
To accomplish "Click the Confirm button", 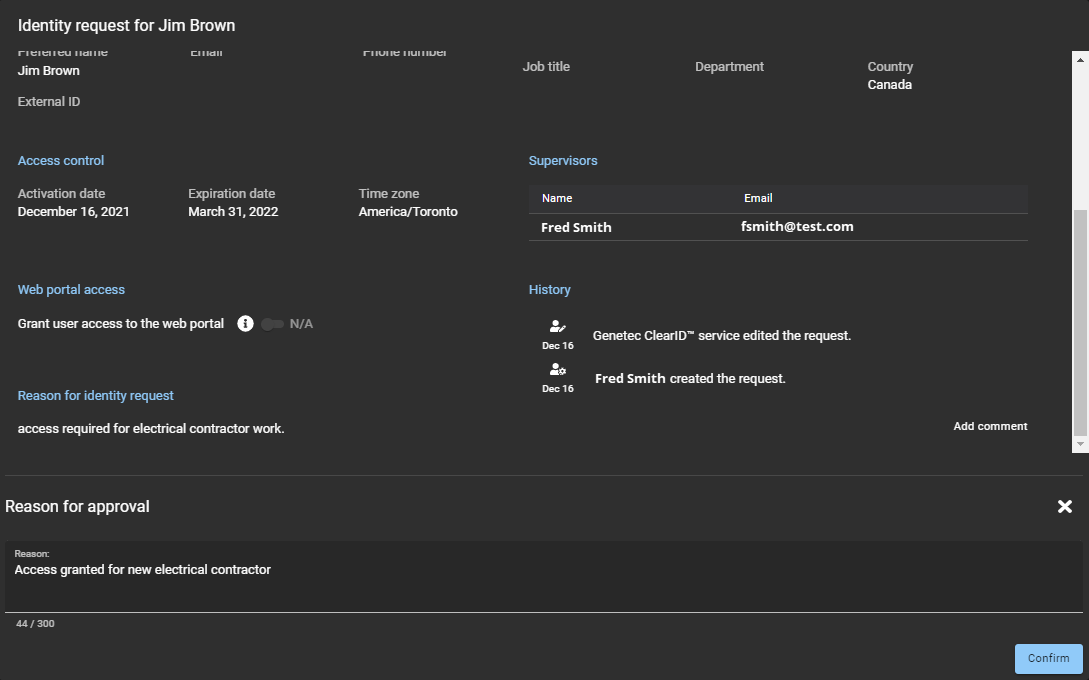I will (x=1048, y=658).
